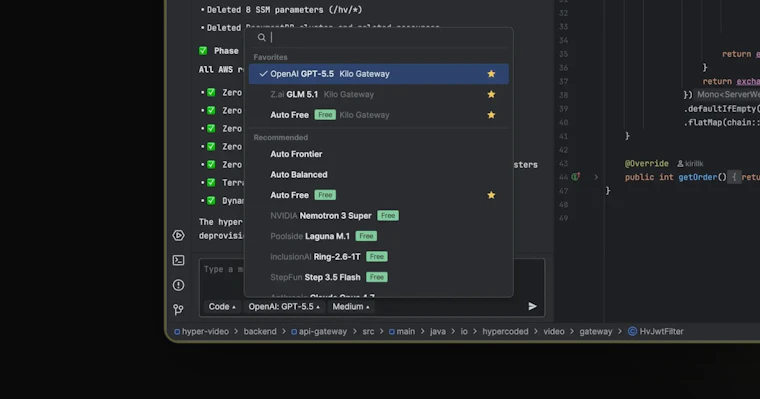Open the Run tool window icon
The width and height of the screenshot is (760, 399).
click(x=178, y=236)
